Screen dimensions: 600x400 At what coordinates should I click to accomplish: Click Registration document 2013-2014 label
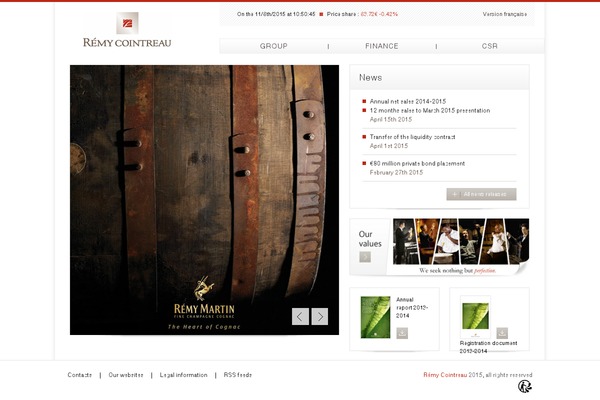(488, 347)
